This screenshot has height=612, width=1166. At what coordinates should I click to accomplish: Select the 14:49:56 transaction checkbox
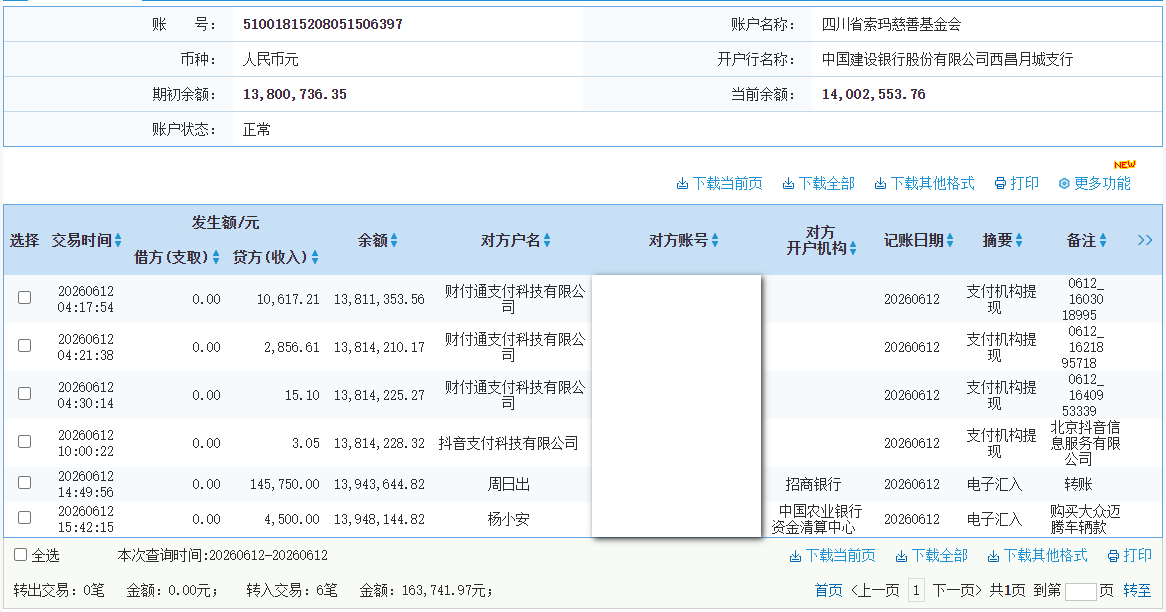(25, 483)
